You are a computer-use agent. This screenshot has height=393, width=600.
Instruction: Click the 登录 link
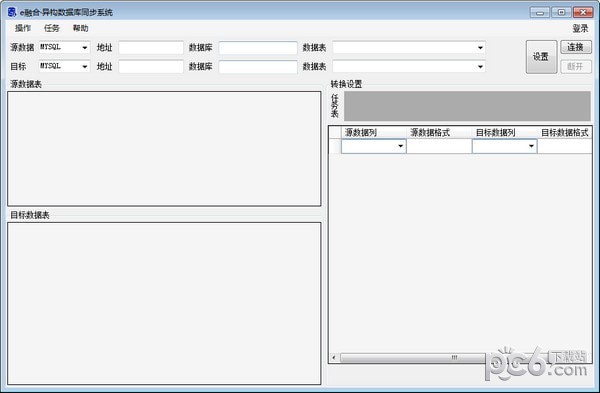click(580, 28)
